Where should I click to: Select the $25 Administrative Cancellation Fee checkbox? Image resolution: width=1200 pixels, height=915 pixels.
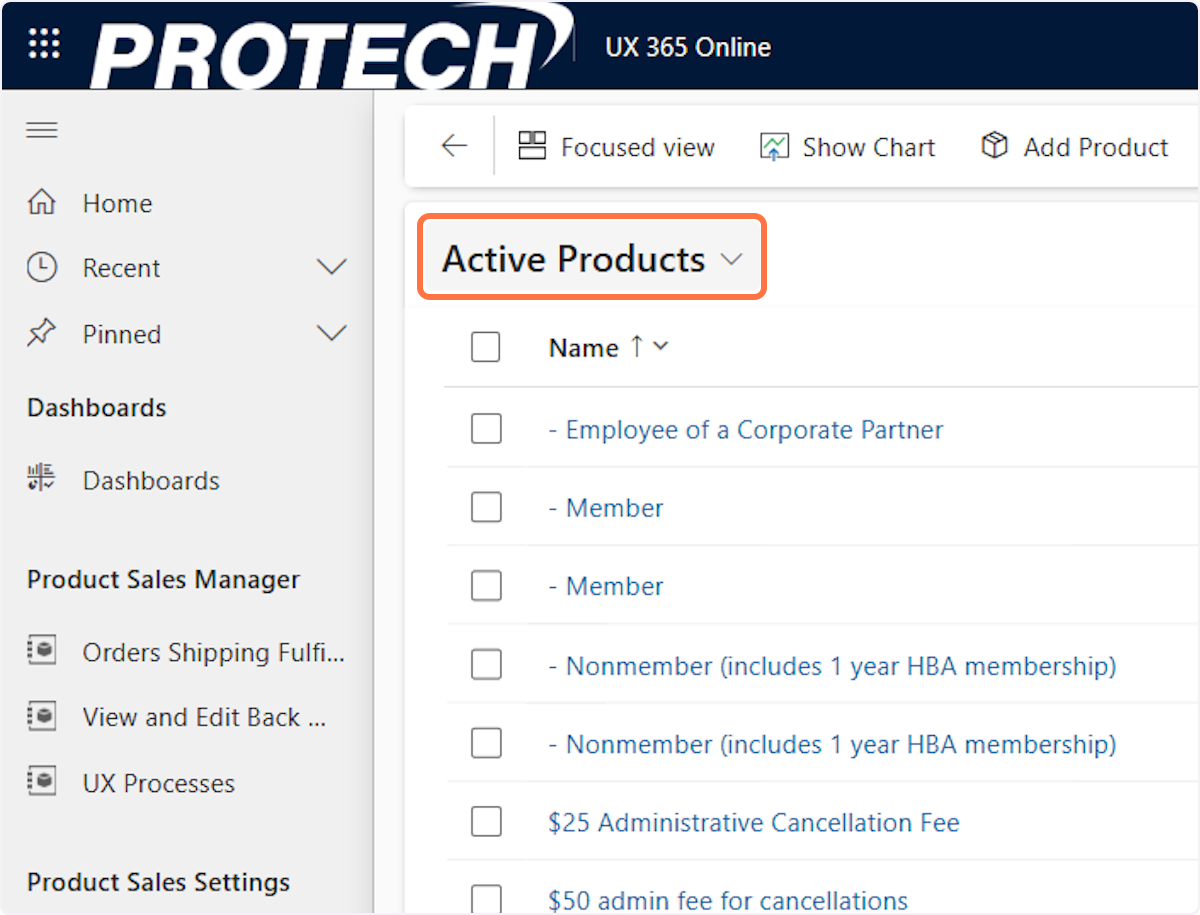click(x=486, y=822)
